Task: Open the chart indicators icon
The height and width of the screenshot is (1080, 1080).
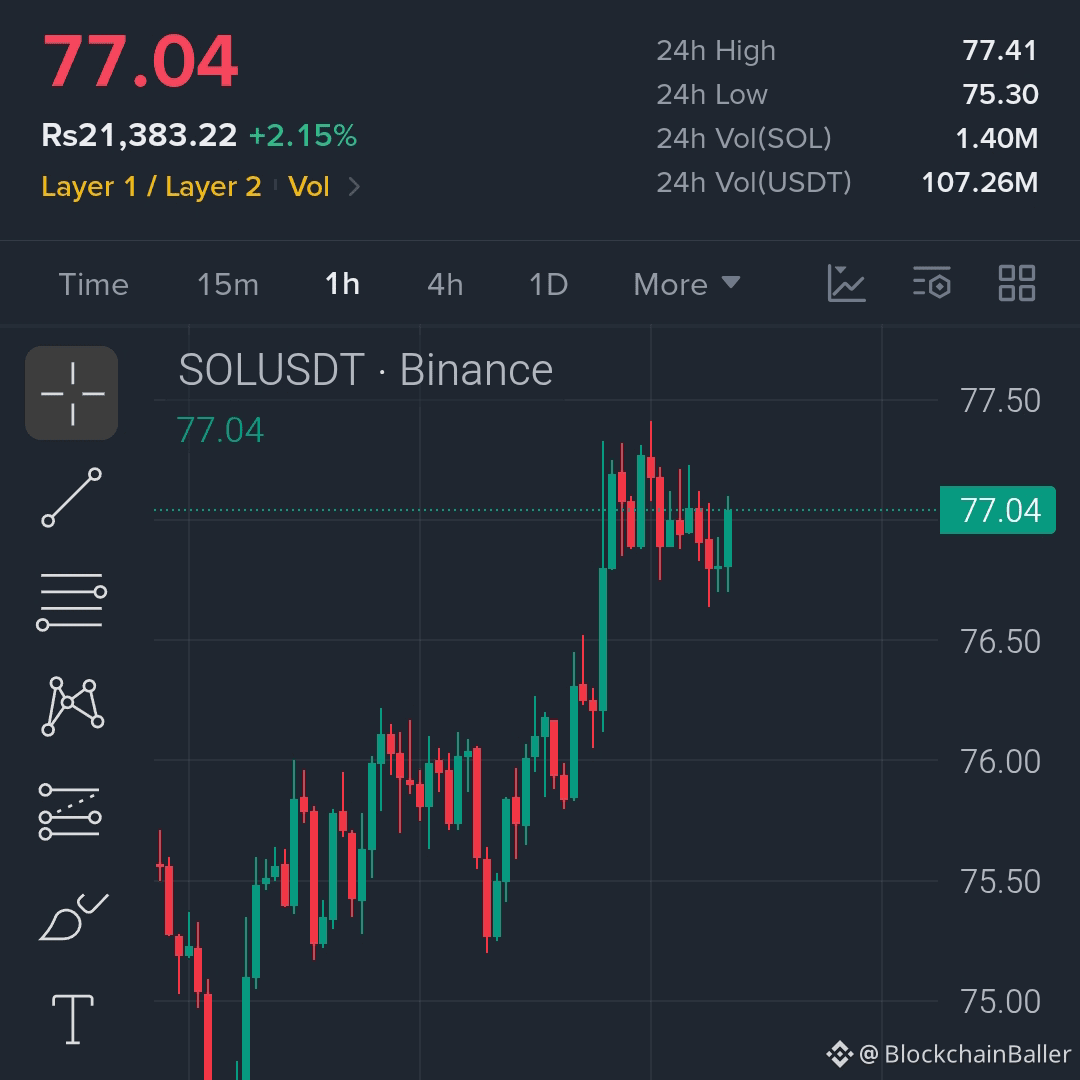Action: (846, 283)
